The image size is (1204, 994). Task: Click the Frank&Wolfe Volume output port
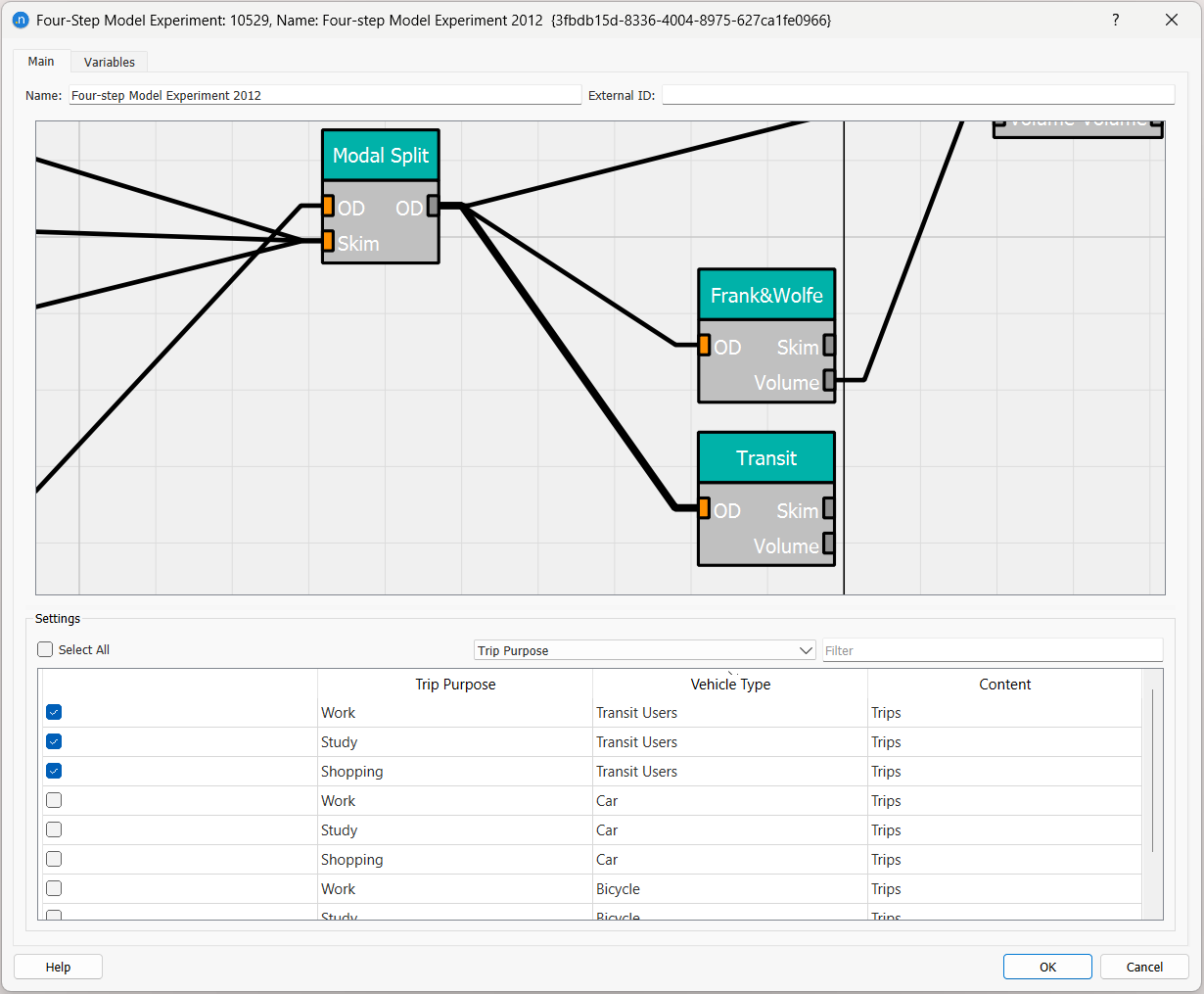[829, 380]
